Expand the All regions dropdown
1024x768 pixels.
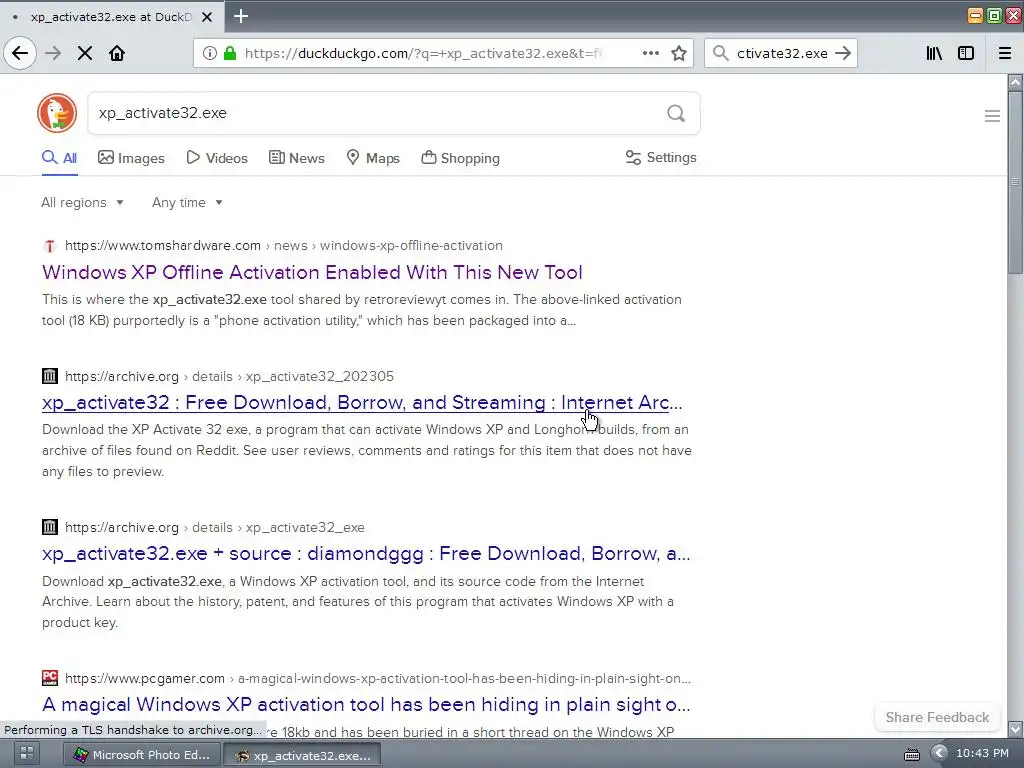(x=82, y=202)
